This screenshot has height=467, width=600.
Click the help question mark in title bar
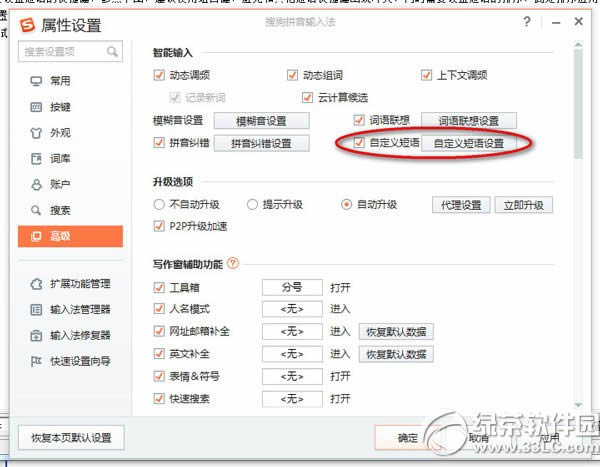[x=527, y=21]
